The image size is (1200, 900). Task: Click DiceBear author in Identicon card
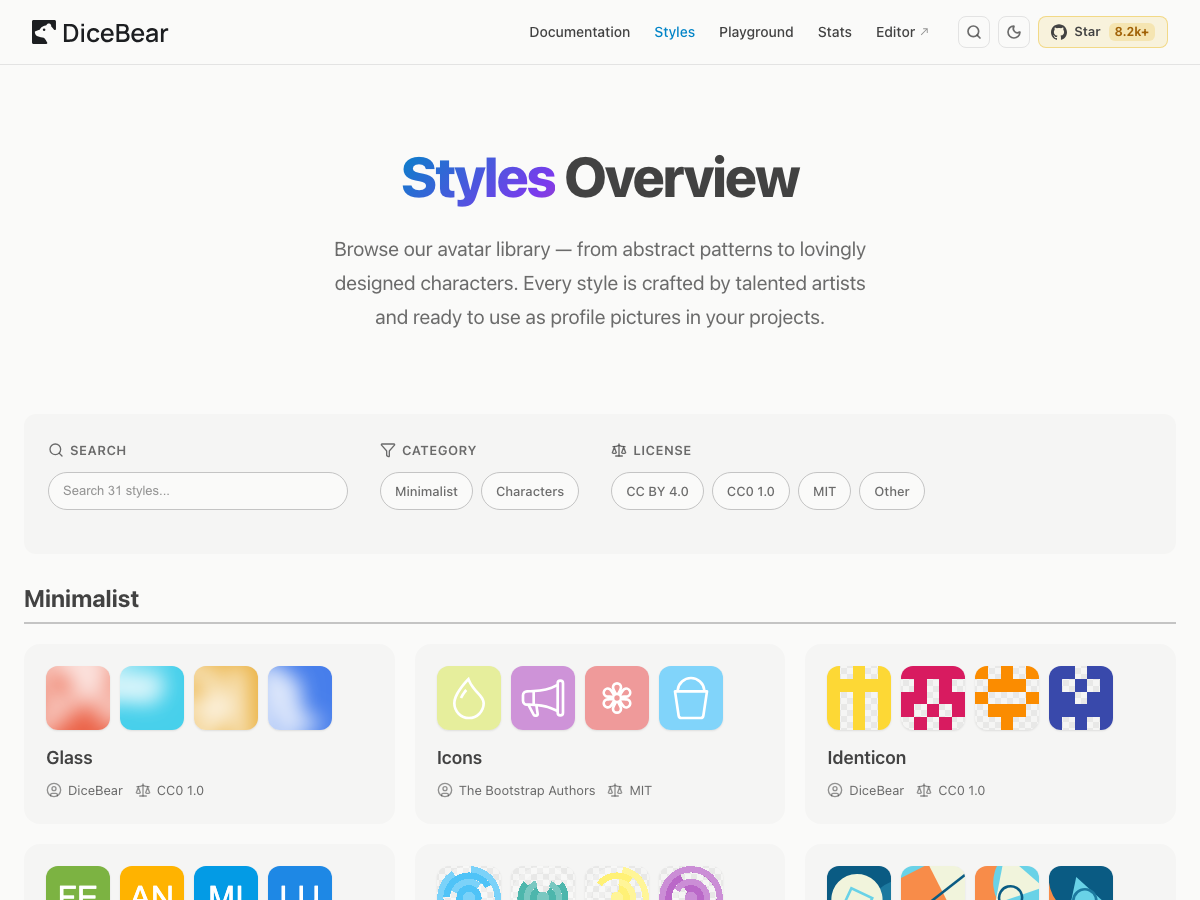coord(876,790)
